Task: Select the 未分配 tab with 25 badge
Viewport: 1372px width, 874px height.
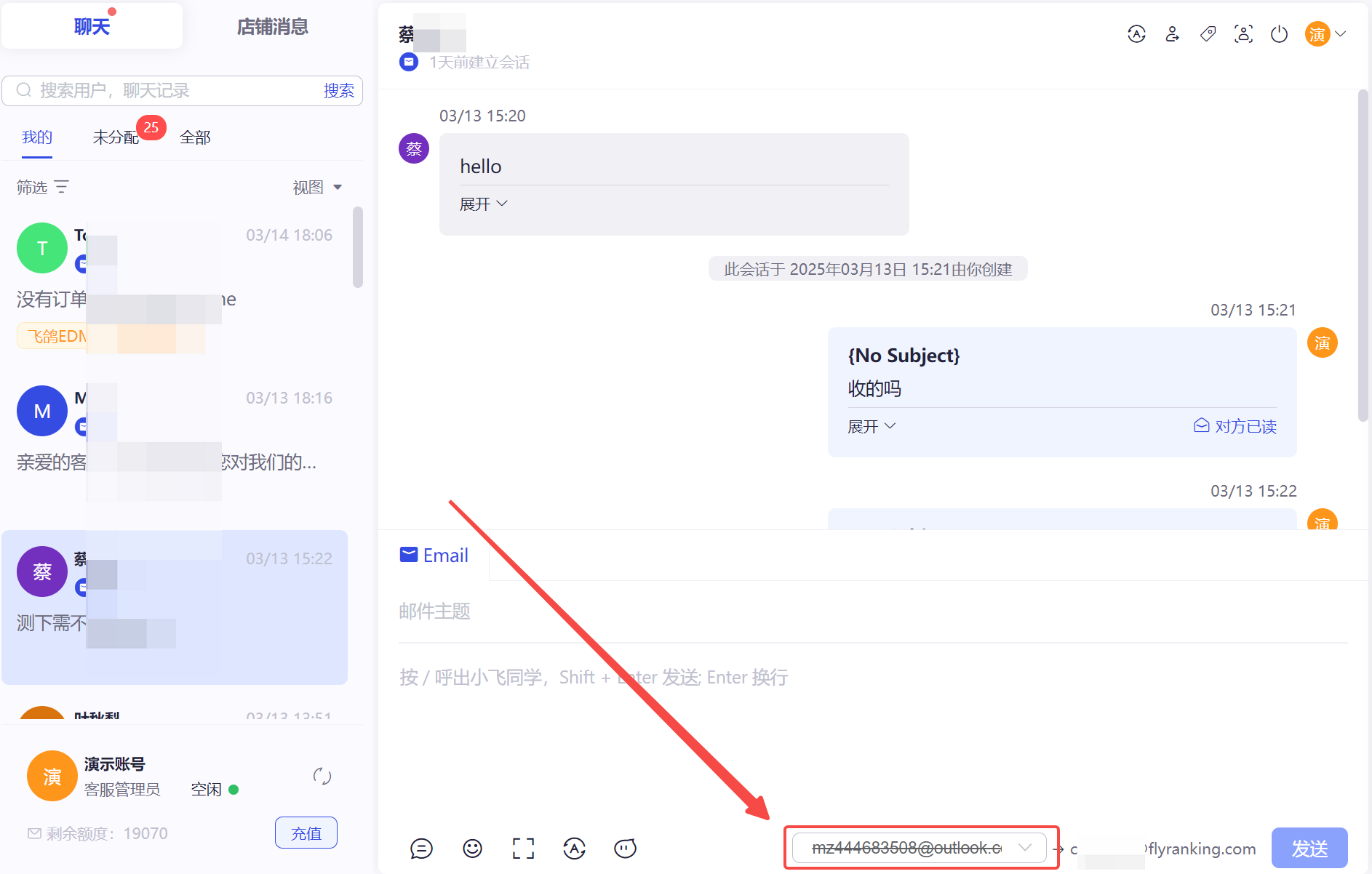Action: (x=116, y=137)
